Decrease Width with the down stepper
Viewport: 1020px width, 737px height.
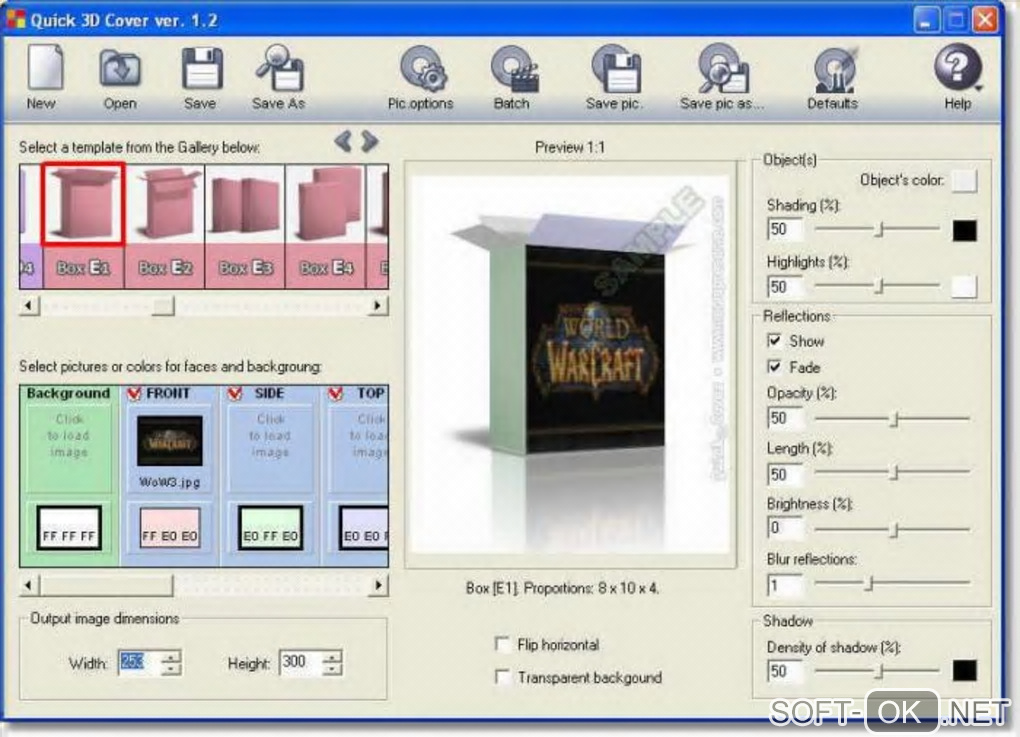pyautogui.click(x=171, y=669)
